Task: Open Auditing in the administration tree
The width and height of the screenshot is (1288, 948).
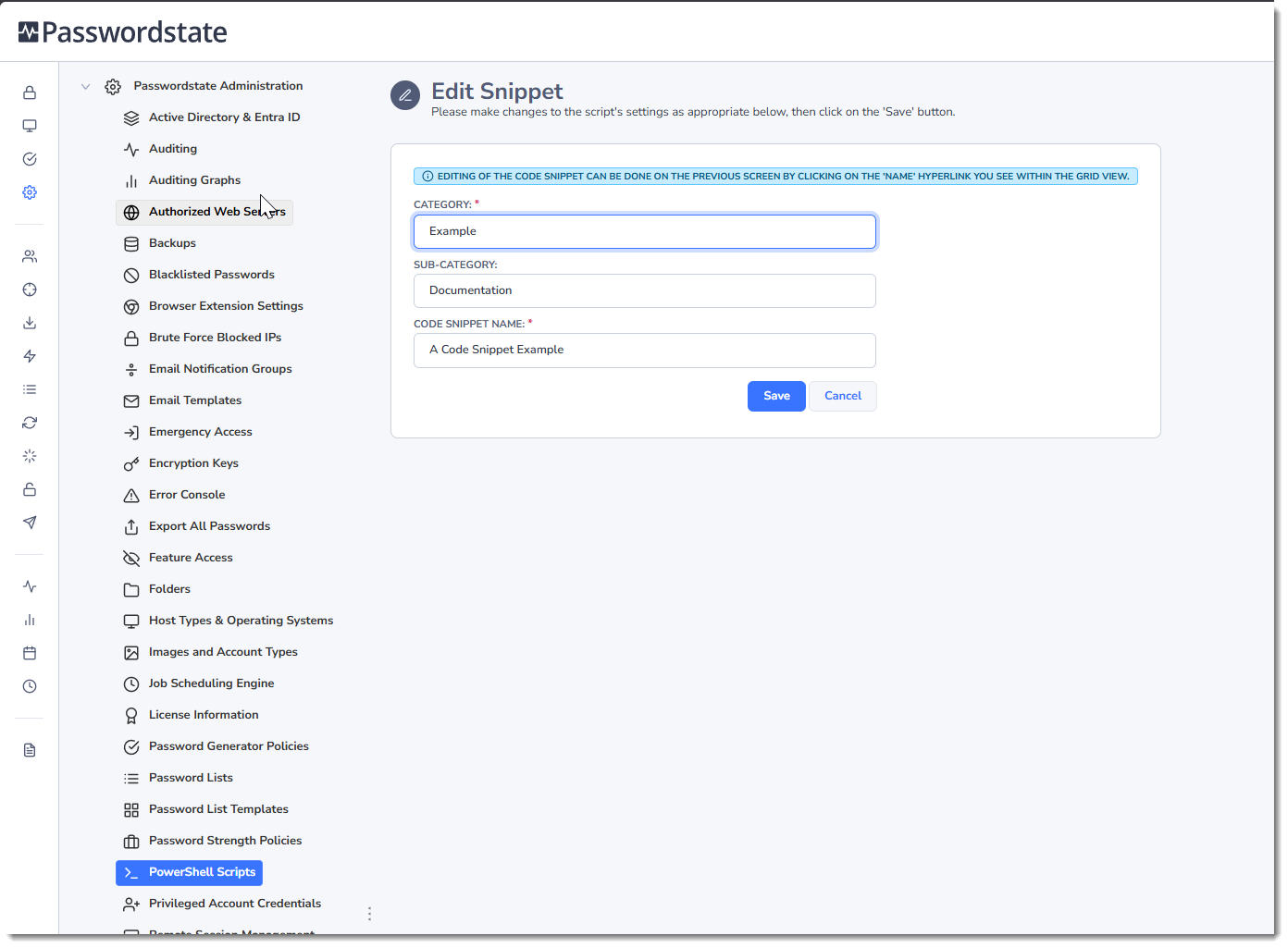Action: tap(173, 149)
